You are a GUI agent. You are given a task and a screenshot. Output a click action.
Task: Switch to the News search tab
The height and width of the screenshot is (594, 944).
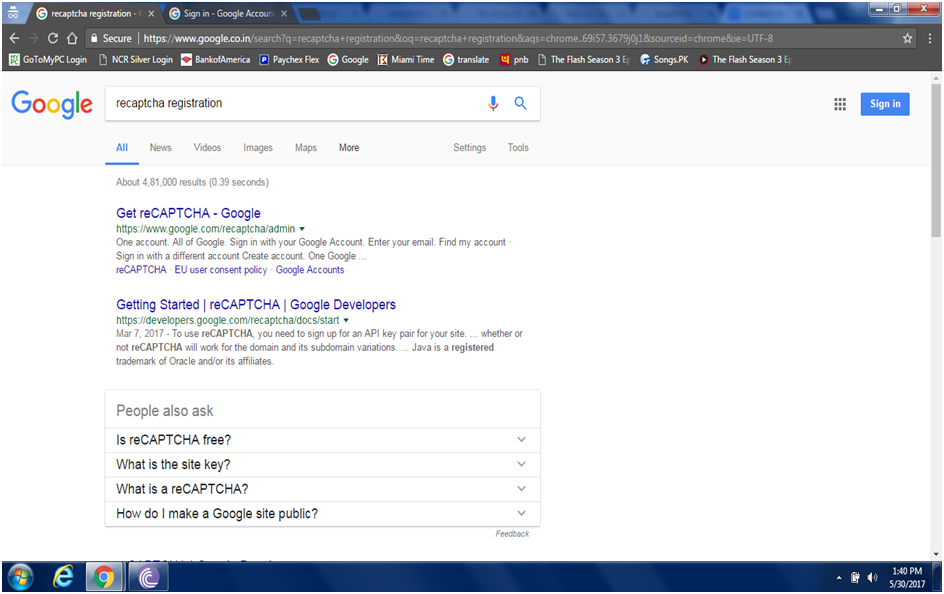point(160,148)
